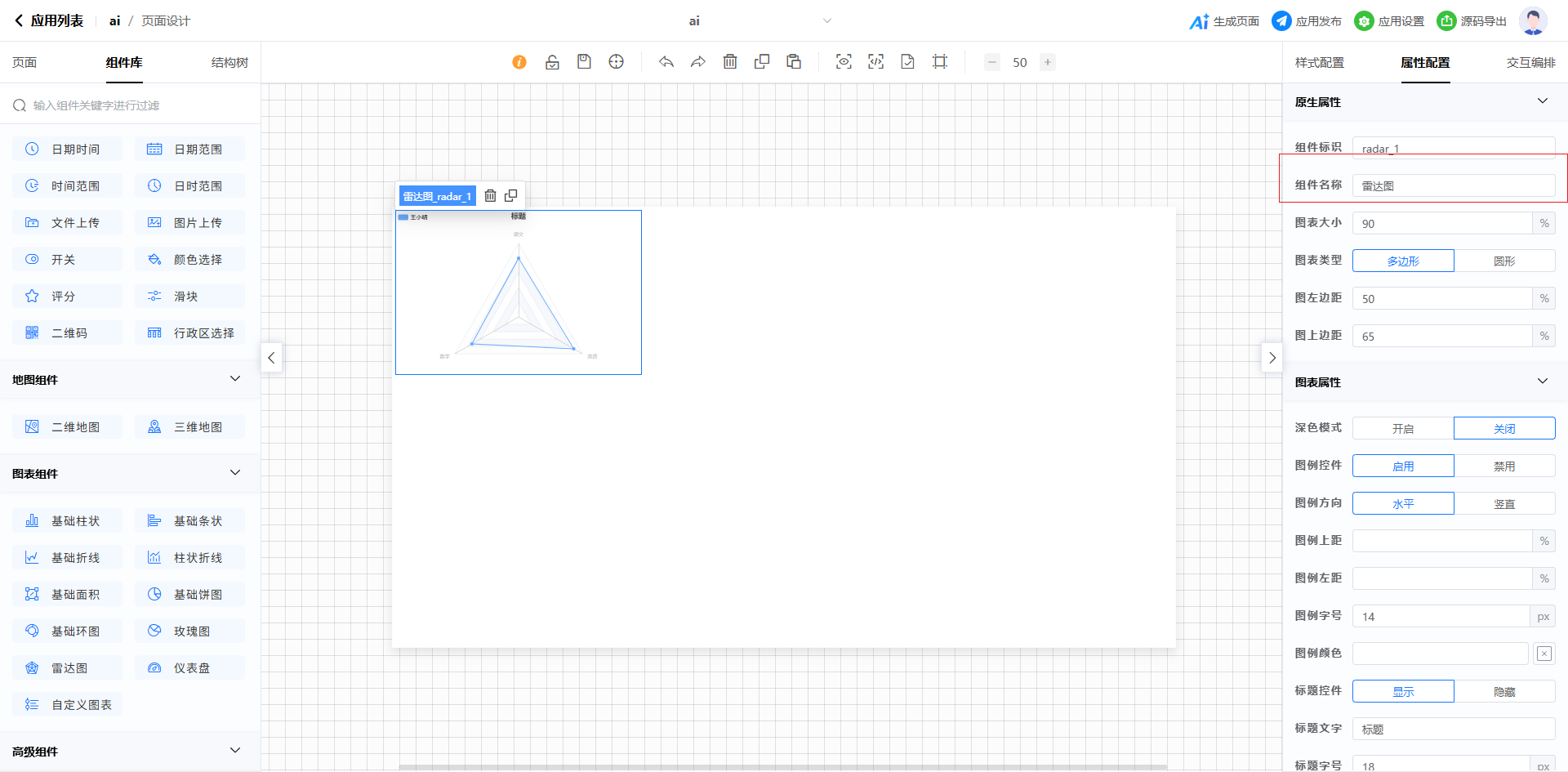Collapse the 原生属性 section
Viewport: 1568px width, 772px height.
[x=1542, y=101]
